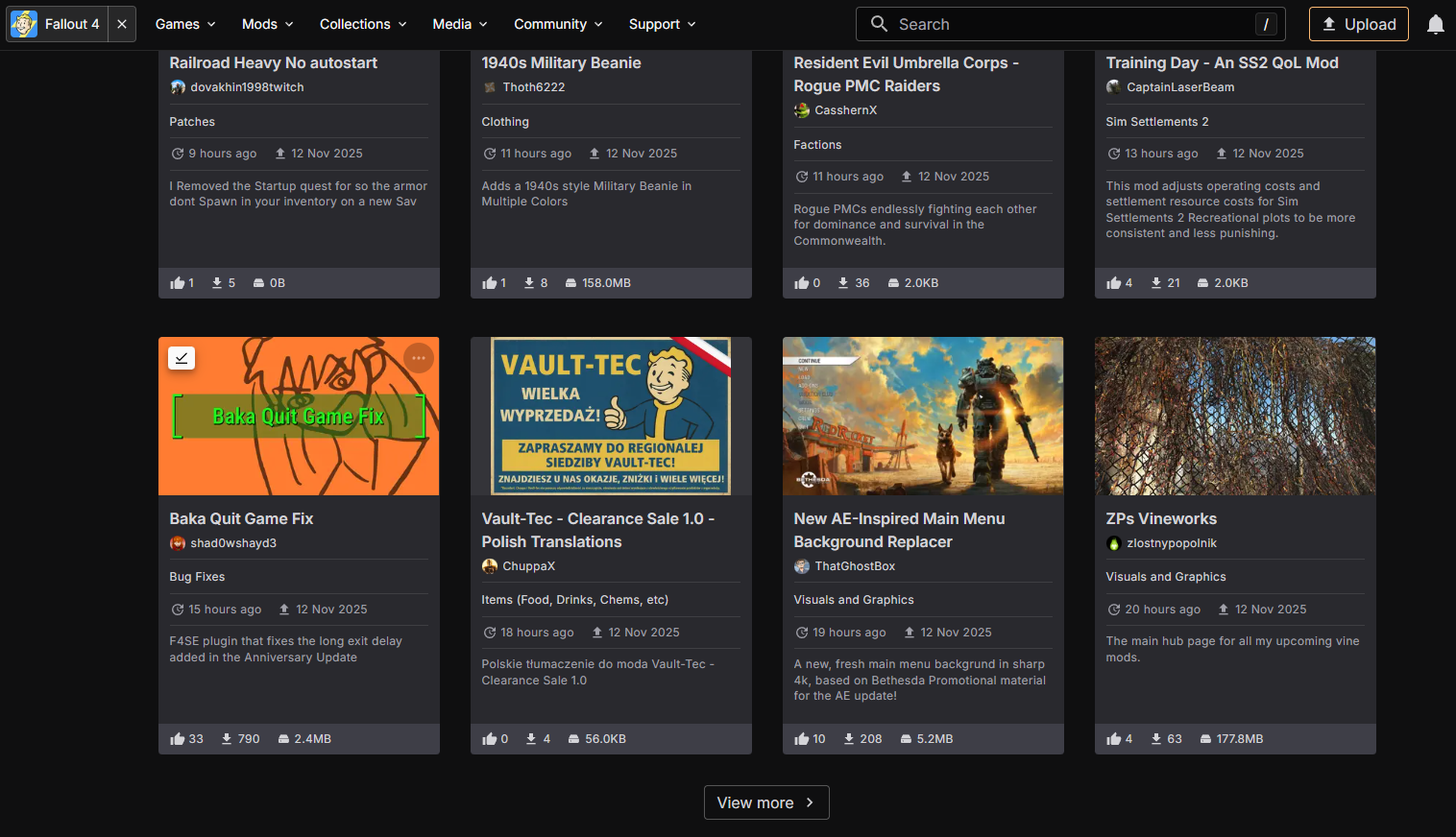
Task: Open the AE main menu power armor thumbnail
Action: click(x=923, y=417)
